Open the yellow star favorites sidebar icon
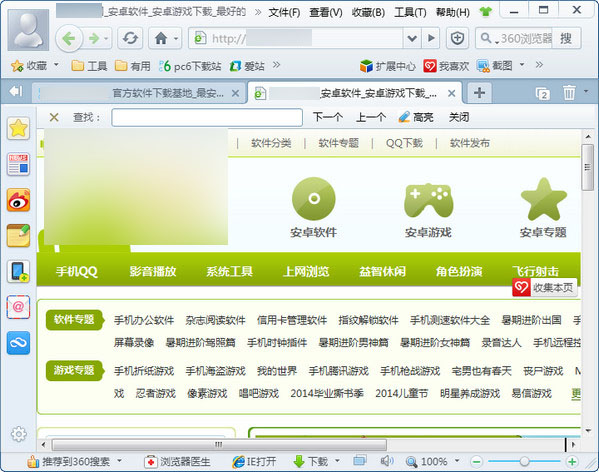This screenshot has width=599, height=472. click(18, 128)
